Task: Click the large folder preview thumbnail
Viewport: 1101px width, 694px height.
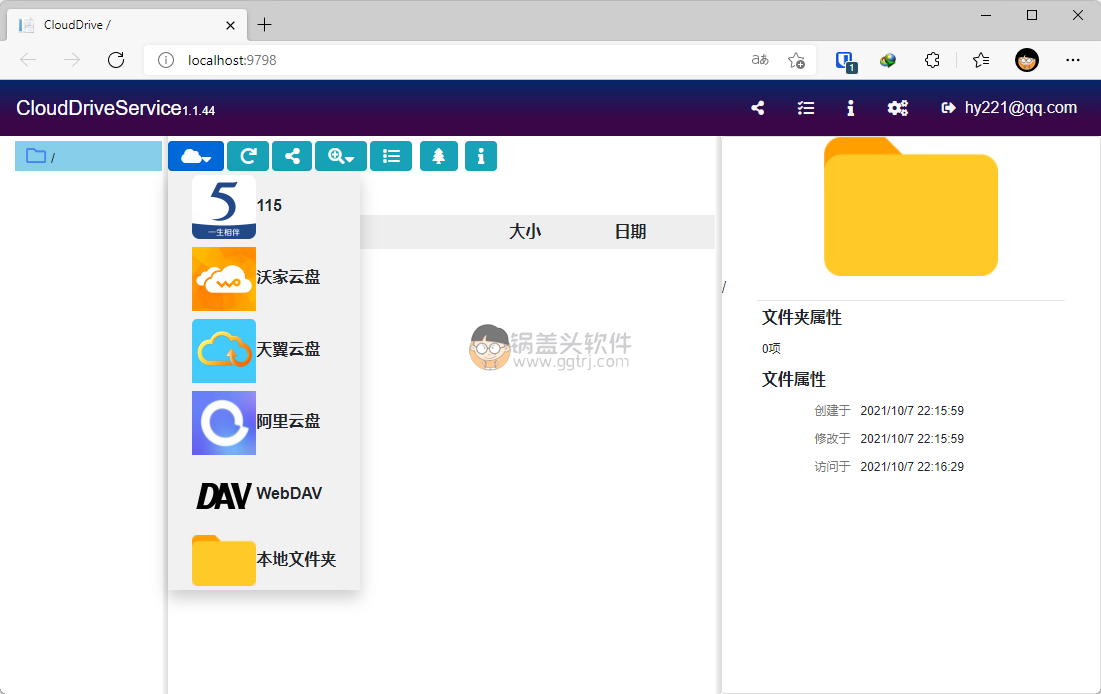Action: point(911,207)
